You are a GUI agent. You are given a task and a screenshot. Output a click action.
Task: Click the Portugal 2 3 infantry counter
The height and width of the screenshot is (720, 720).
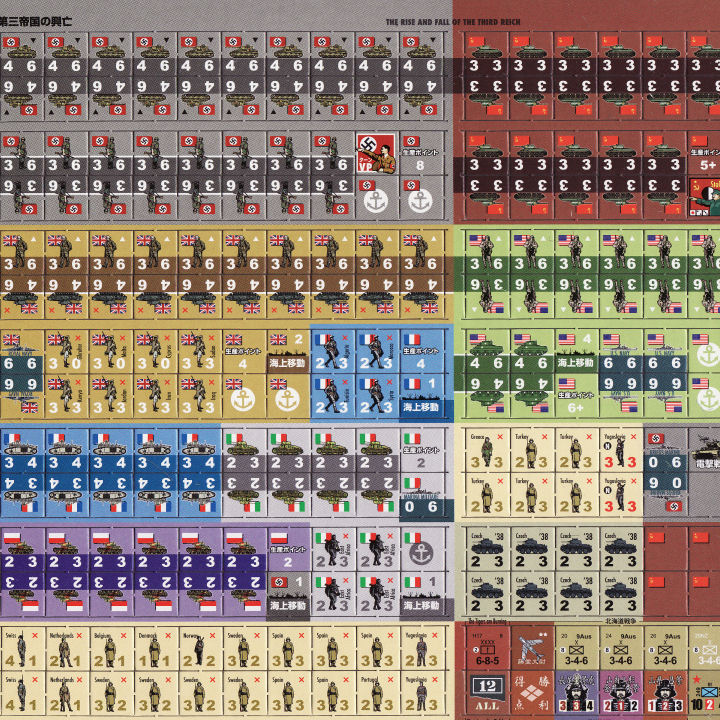(376, 694)
